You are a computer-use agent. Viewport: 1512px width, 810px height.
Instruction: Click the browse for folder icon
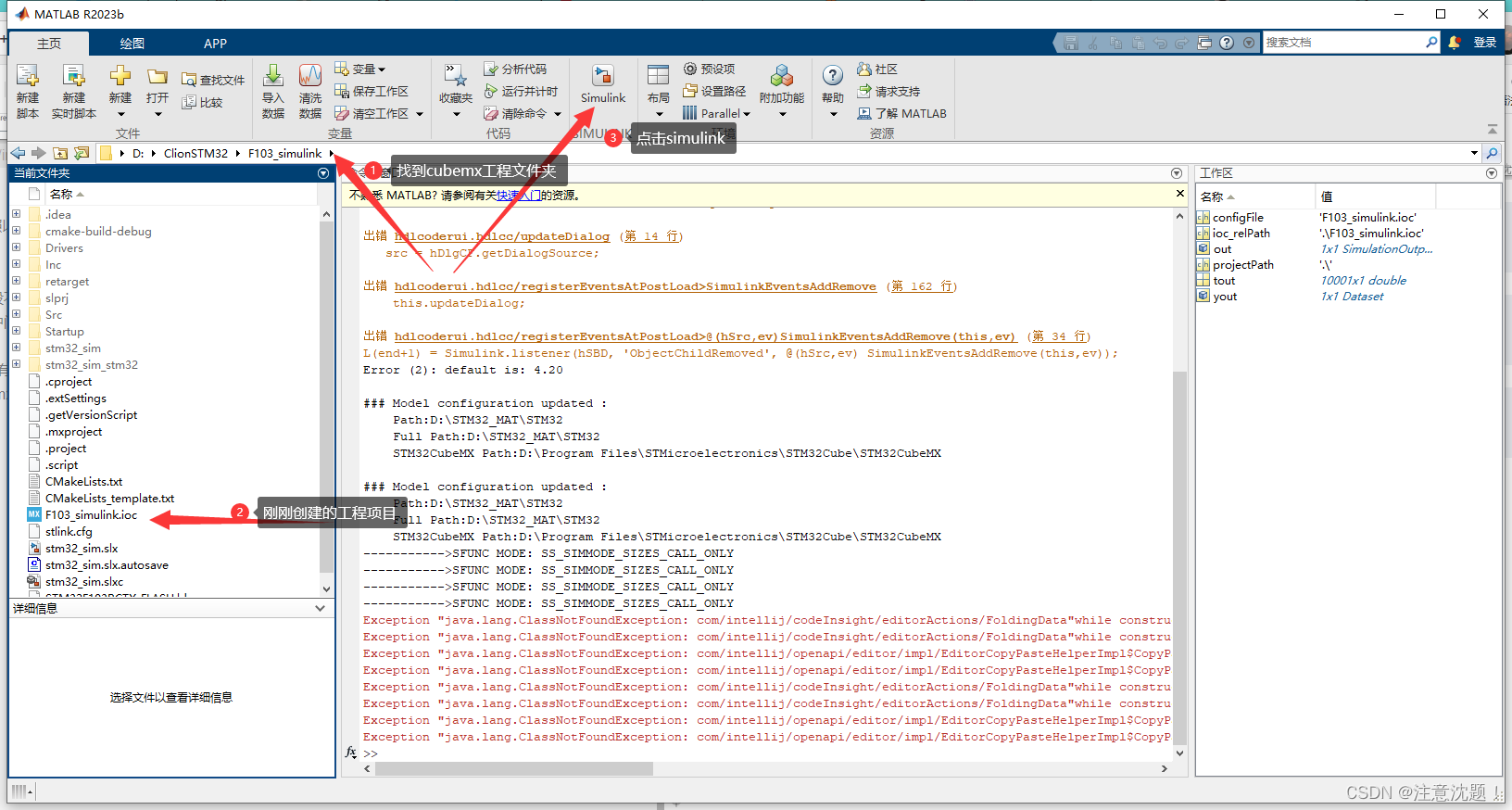click(82, 153)
